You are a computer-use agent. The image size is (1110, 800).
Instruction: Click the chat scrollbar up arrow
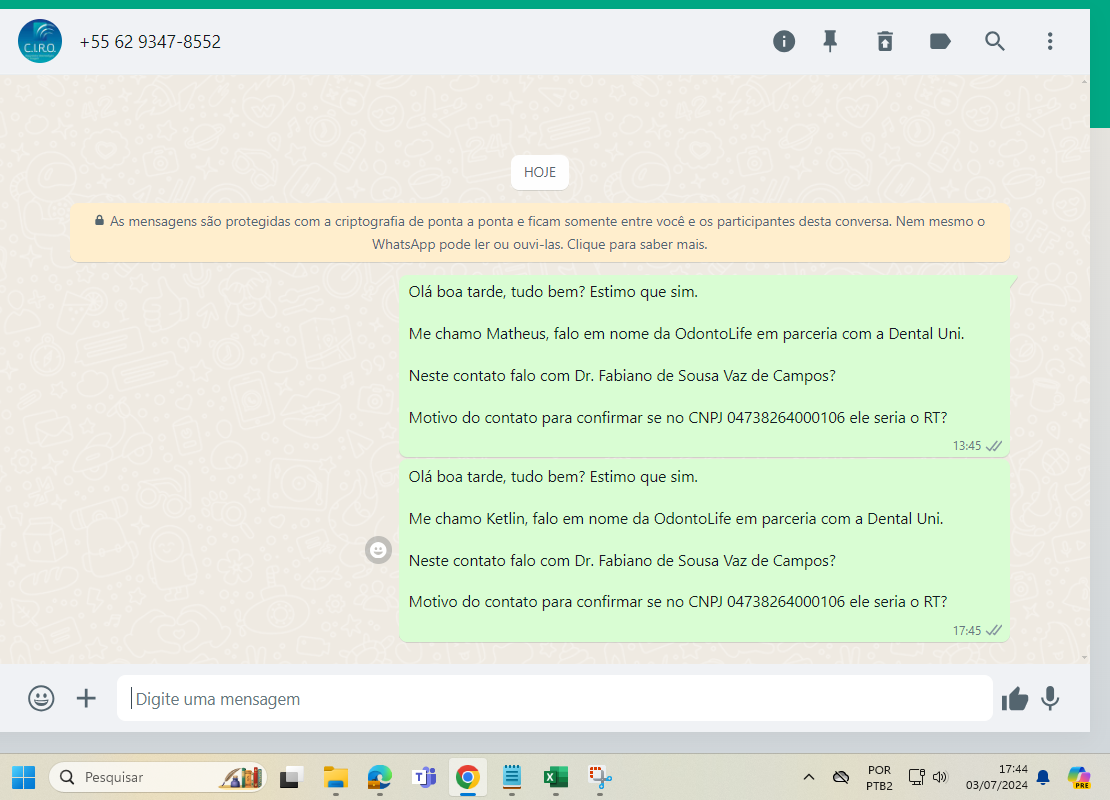[x=1085, y=81]
